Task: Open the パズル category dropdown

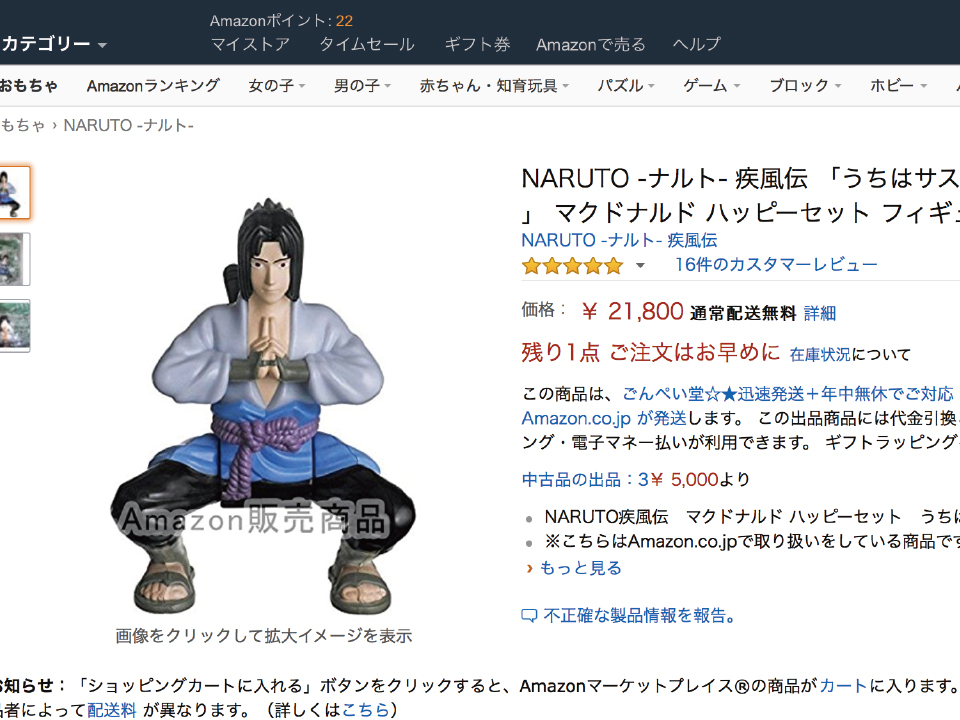Action: pyautogui.click(x=626, y=86)
